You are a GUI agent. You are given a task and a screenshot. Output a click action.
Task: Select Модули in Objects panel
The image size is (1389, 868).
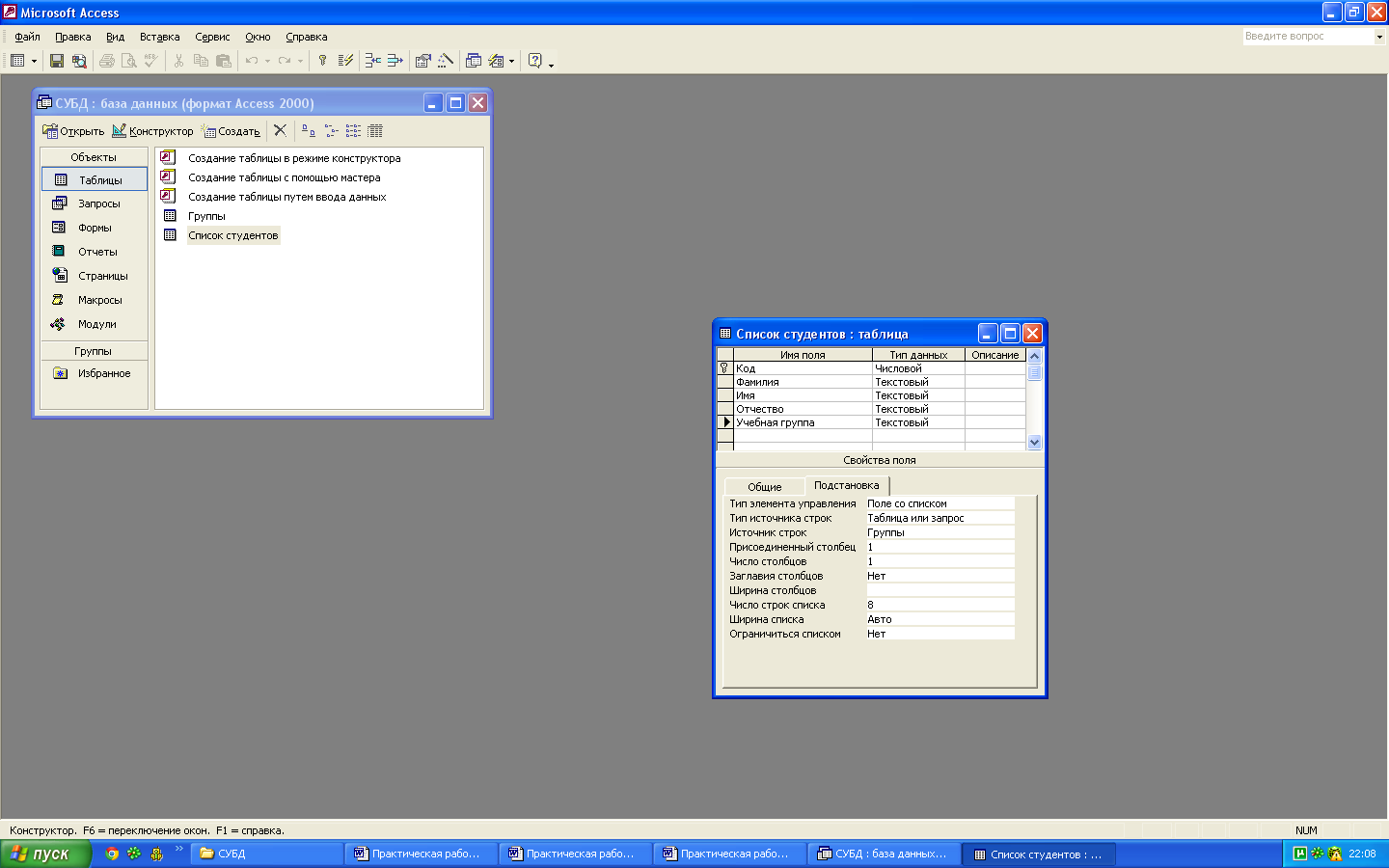(95, 324)
